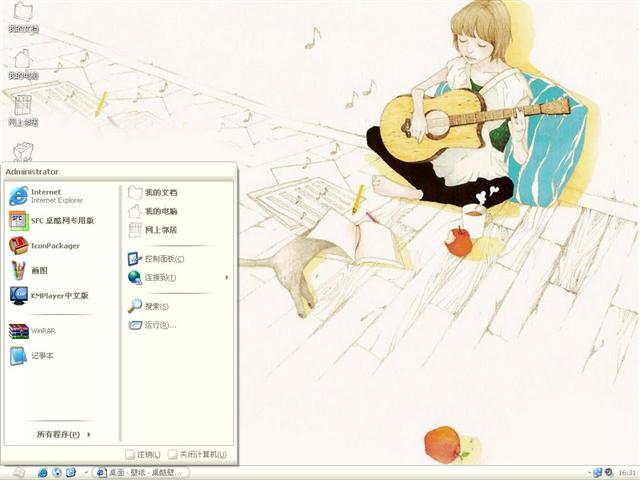Screen dimensions: 640x480
Task: Click the round tray icon beside the clock
Action: tap(609, 472)
